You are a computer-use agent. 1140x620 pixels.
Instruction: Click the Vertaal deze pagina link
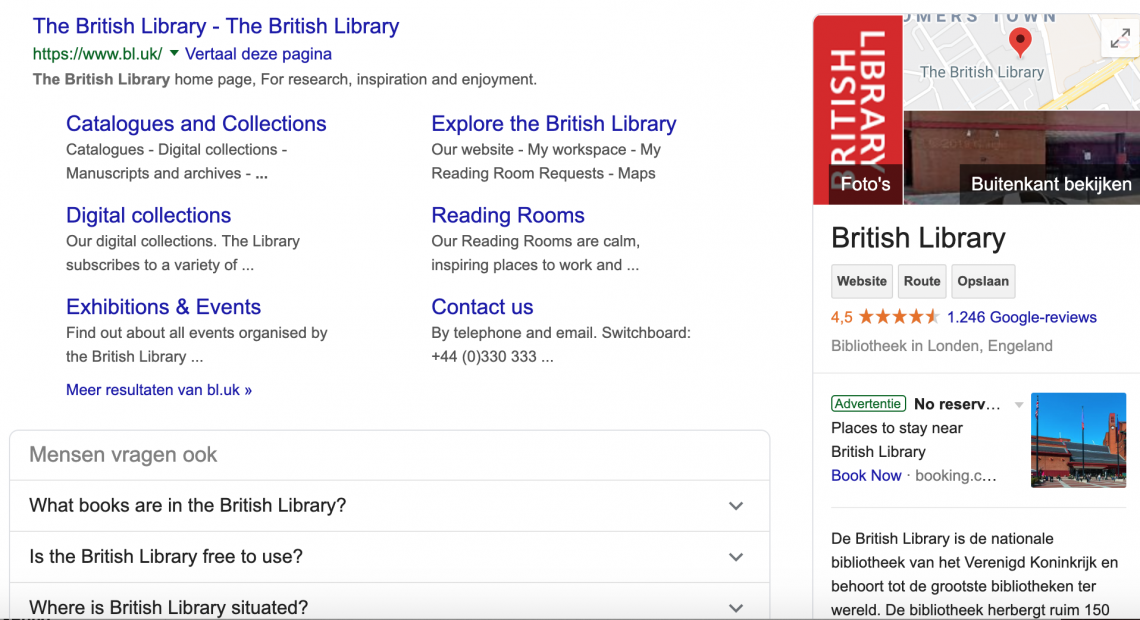(x=258, y=54)
